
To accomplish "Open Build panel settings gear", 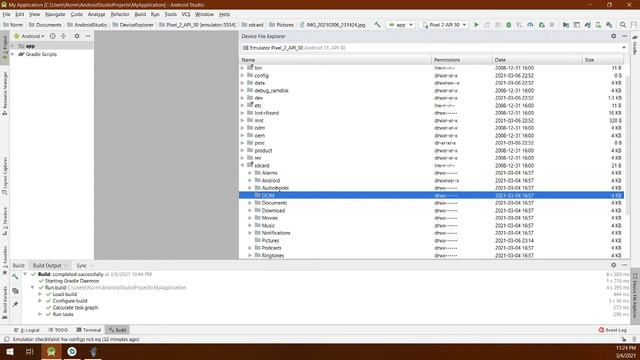I will (613, 265).
